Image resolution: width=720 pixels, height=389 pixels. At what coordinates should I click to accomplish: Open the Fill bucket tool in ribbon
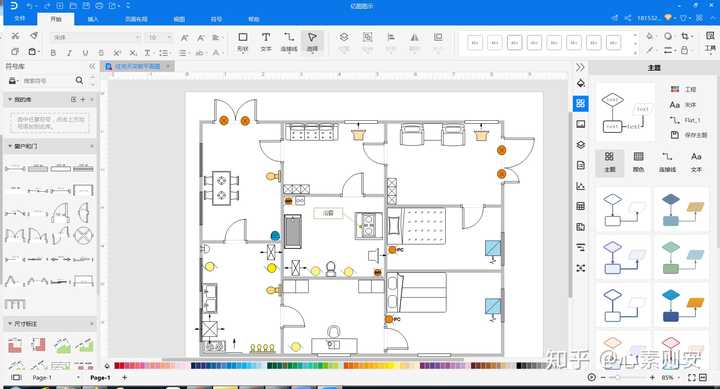point(650,36)
